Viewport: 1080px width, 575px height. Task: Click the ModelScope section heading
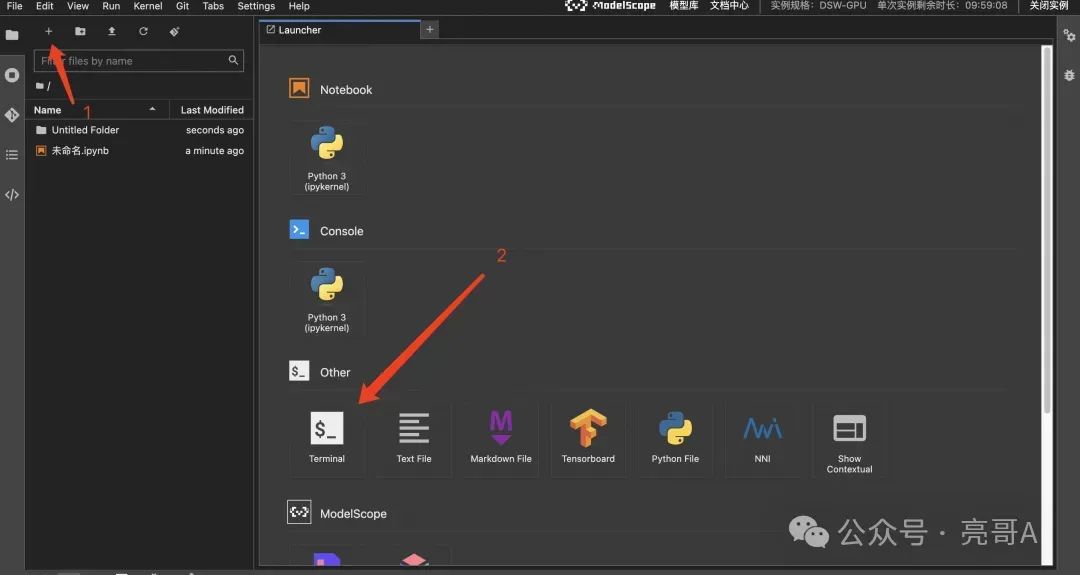(x=353, y=514)
